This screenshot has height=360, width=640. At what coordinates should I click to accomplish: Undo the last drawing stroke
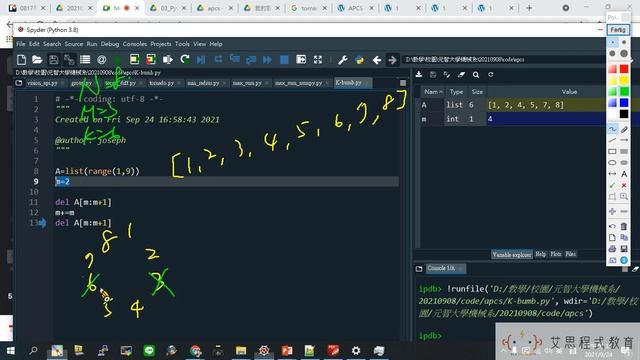point(612,226)
